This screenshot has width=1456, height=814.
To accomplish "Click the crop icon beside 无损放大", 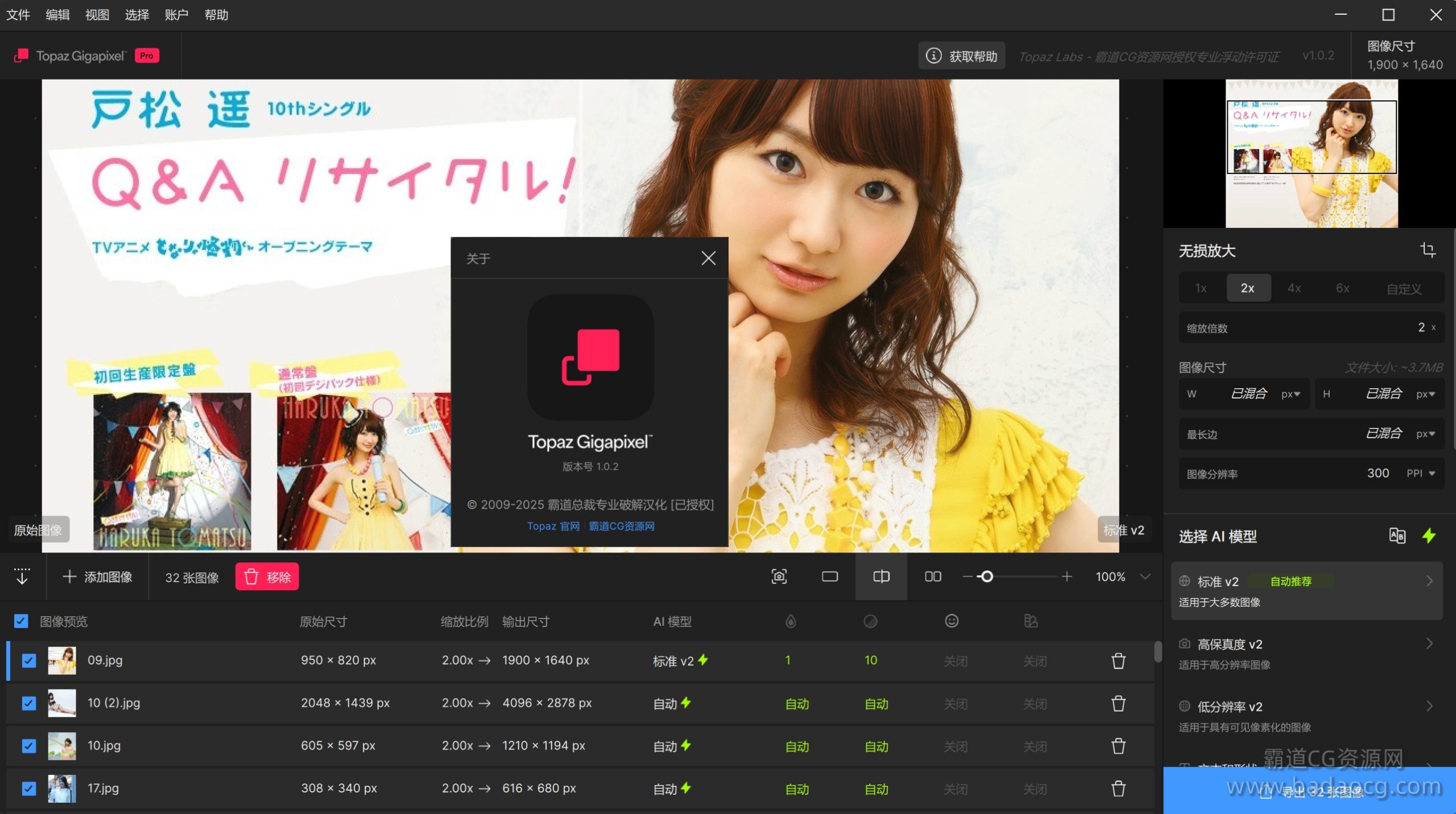I will click(x=1428, y=250).
